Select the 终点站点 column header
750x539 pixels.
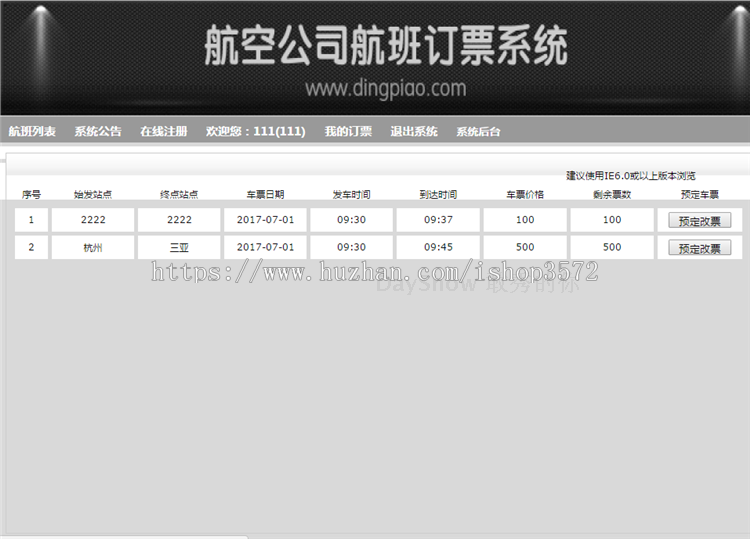coord(179,194)
